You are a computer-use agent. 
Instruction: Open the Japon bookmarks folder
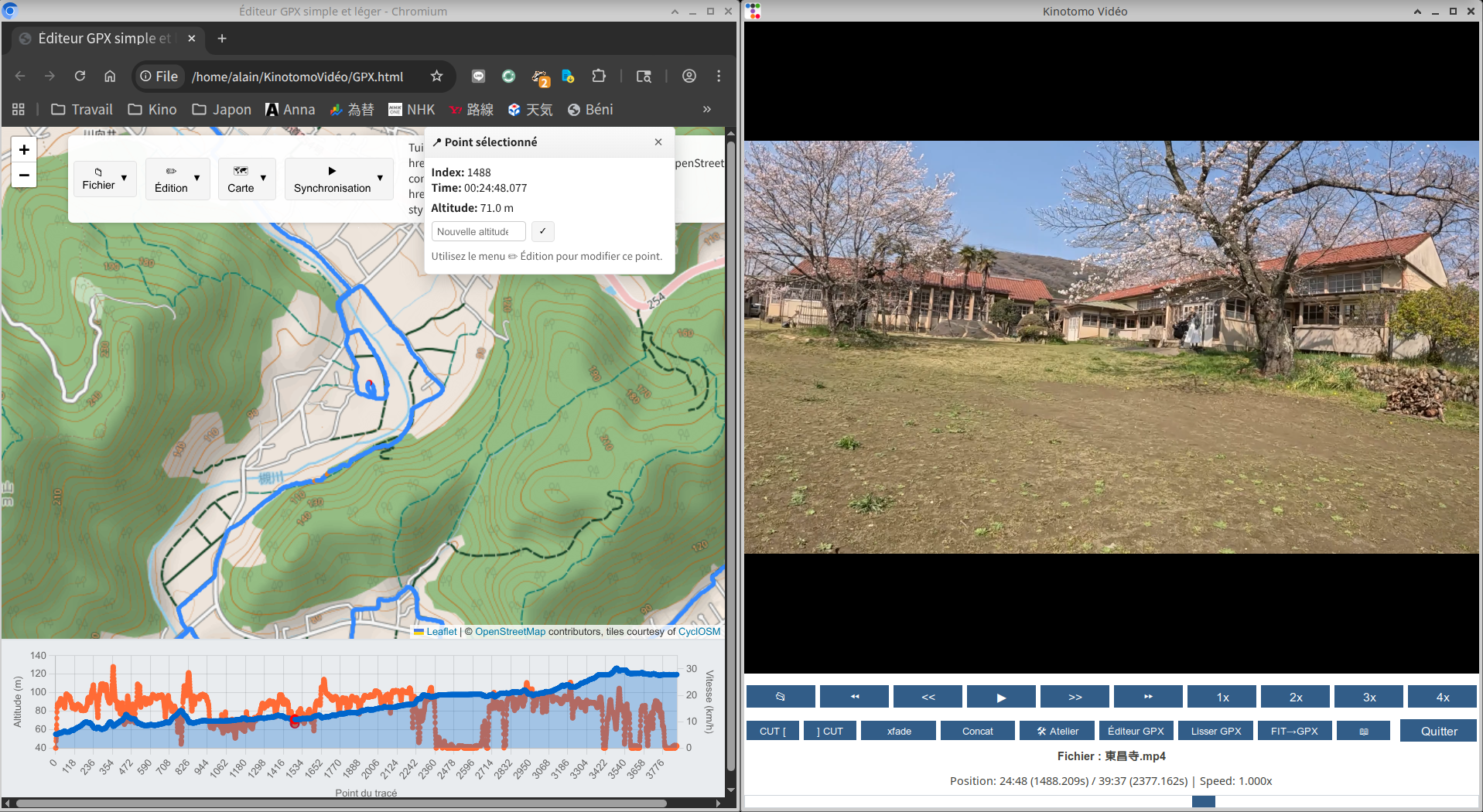(222, 110)
